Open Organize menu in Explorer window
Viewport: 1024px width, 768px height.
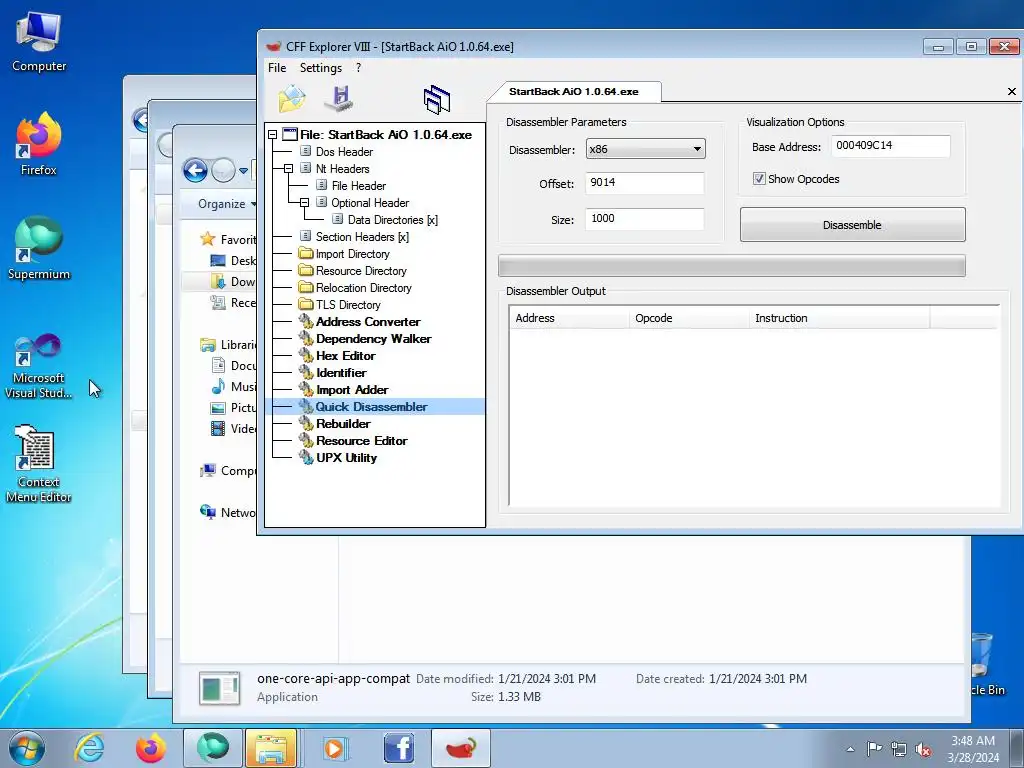pyautogui.click(x=226, y=204)
